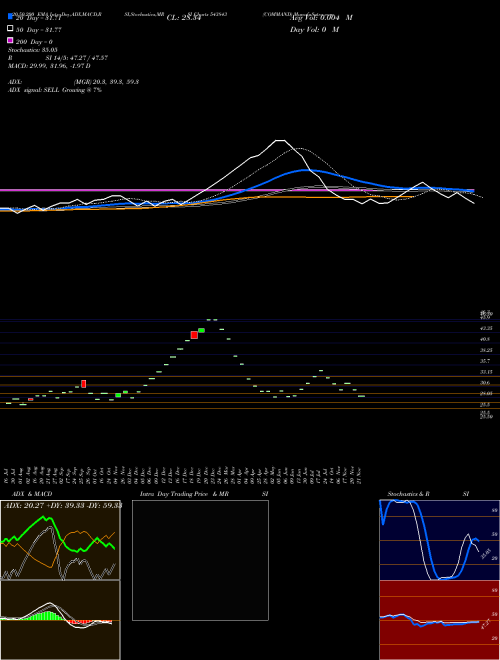The height and width of the screenshot is (660, 500).
Task: Click the 'ADX: 20.27 +DY: 39.33 -DY: 59.33' header
Action: (63, 506)
